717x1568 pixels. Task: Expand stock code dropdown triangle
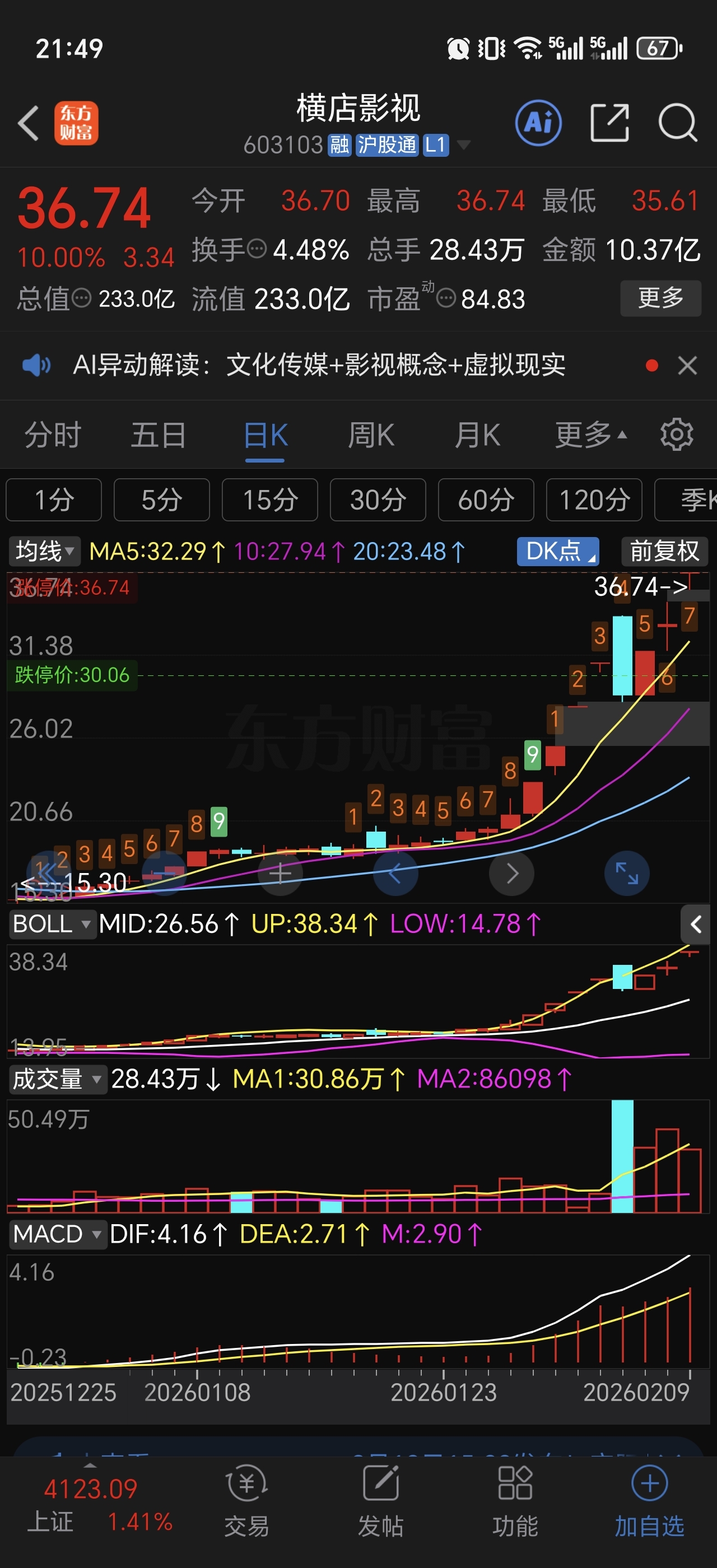pos(464,145)
